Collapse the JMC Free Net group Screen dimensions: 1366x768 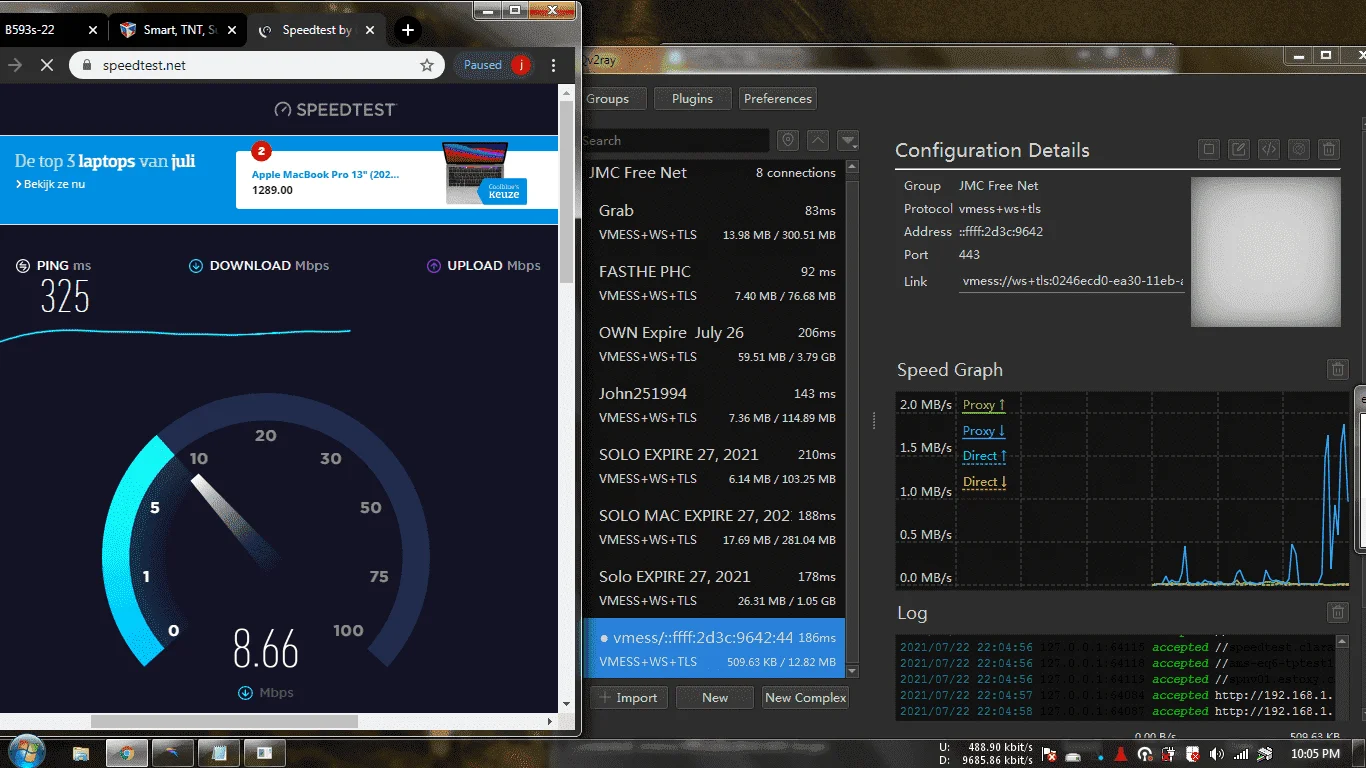point(714,172)
